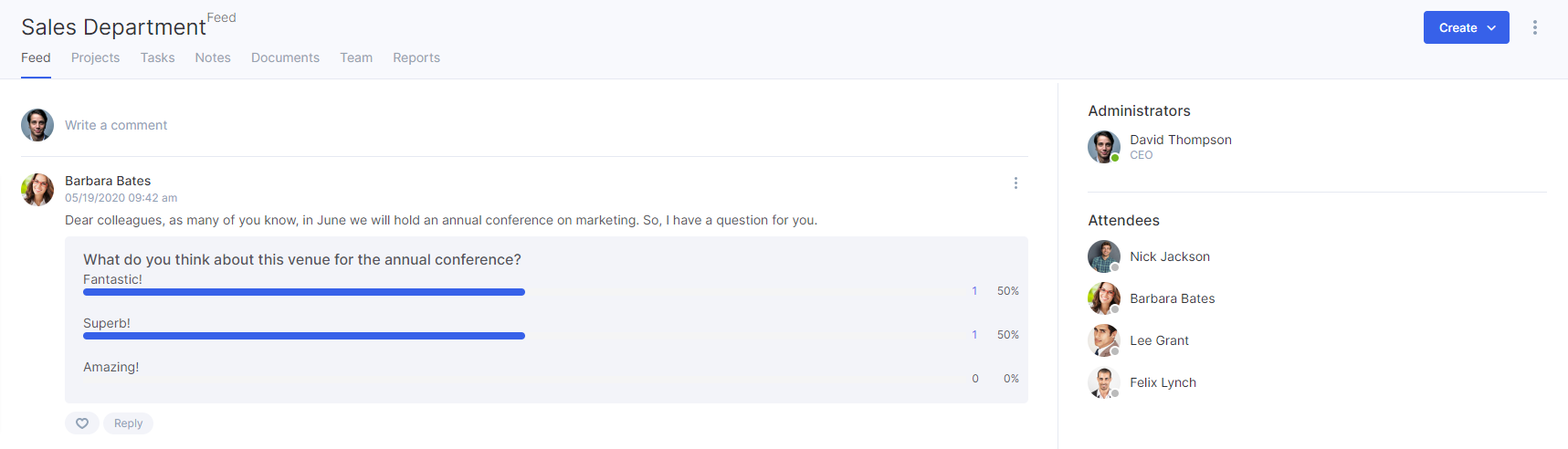Viewport: 1568px width, 449px height.
Task: Like Barbara Bates' post with heart icon
Action: click(82, 423)
